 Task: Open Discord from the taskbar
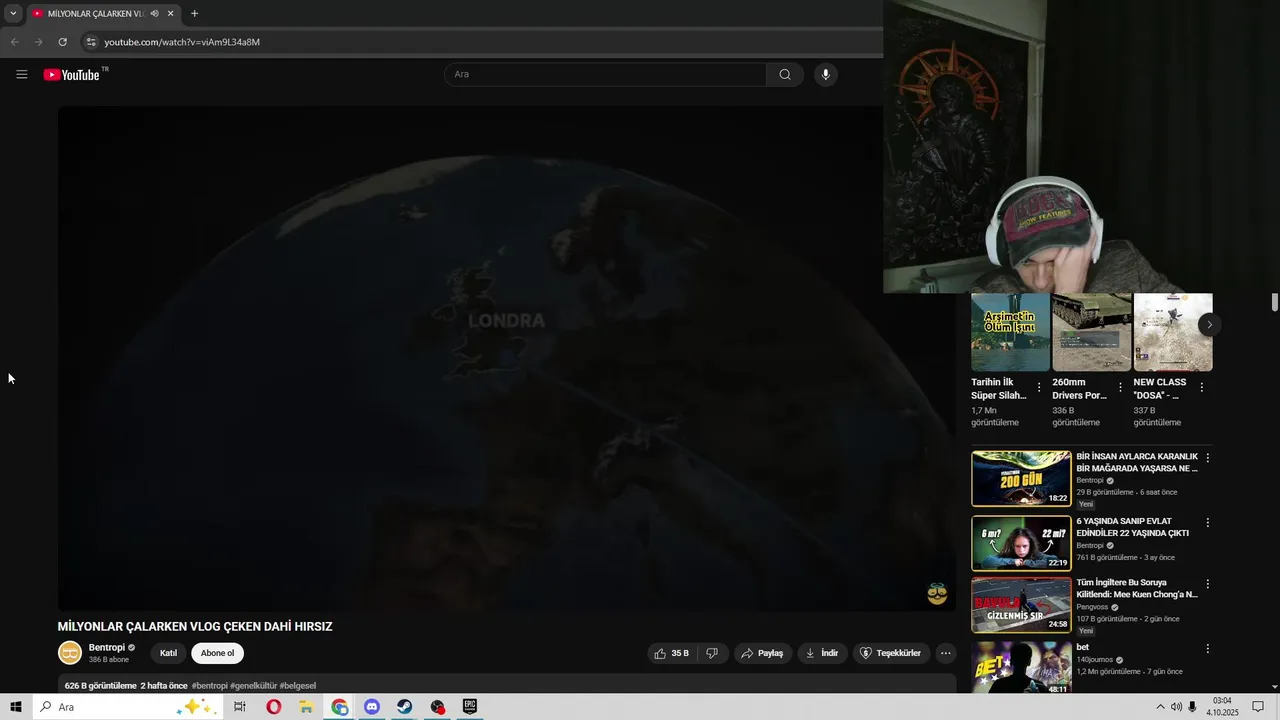372,707
